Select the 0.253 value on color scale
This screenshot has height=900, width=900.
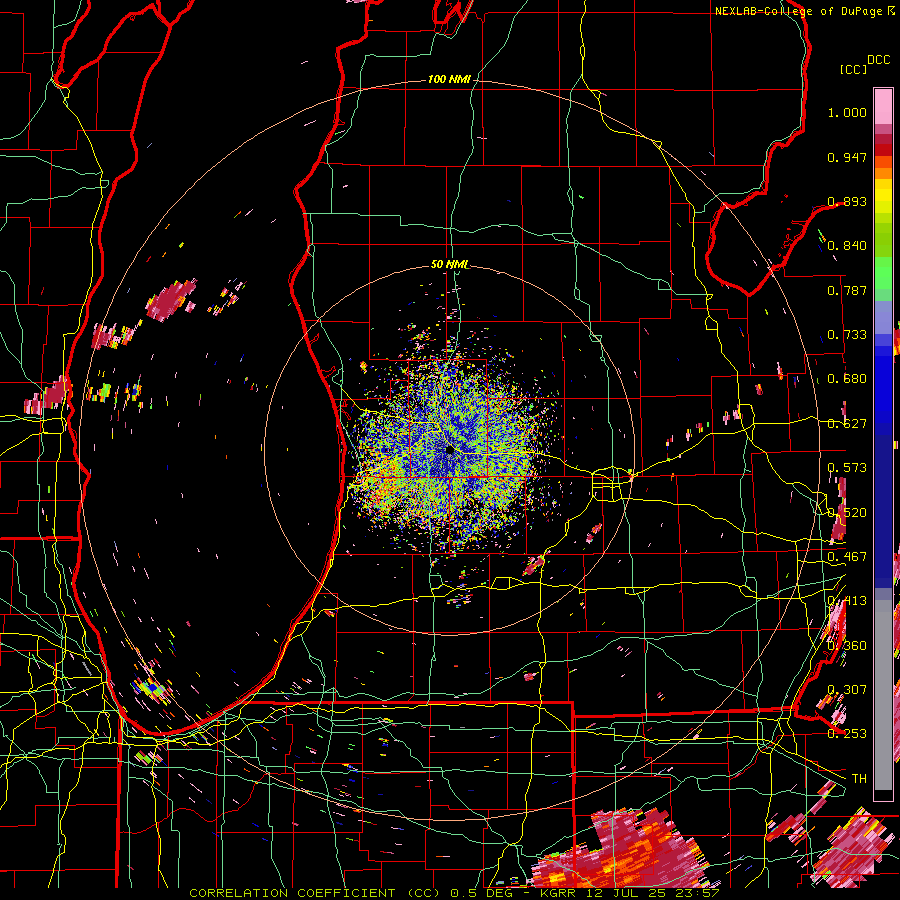(847, 734)
